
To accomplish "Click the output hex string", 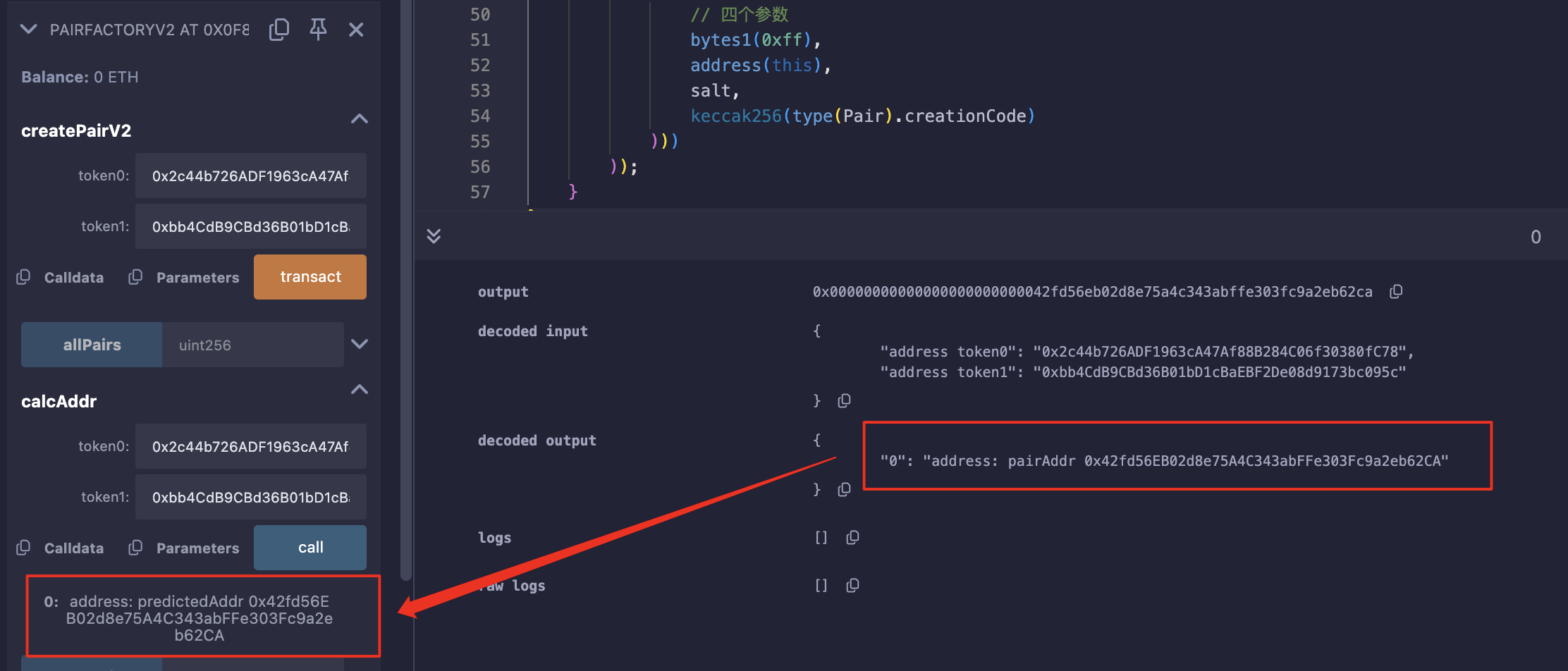I will click(1093, 292).
